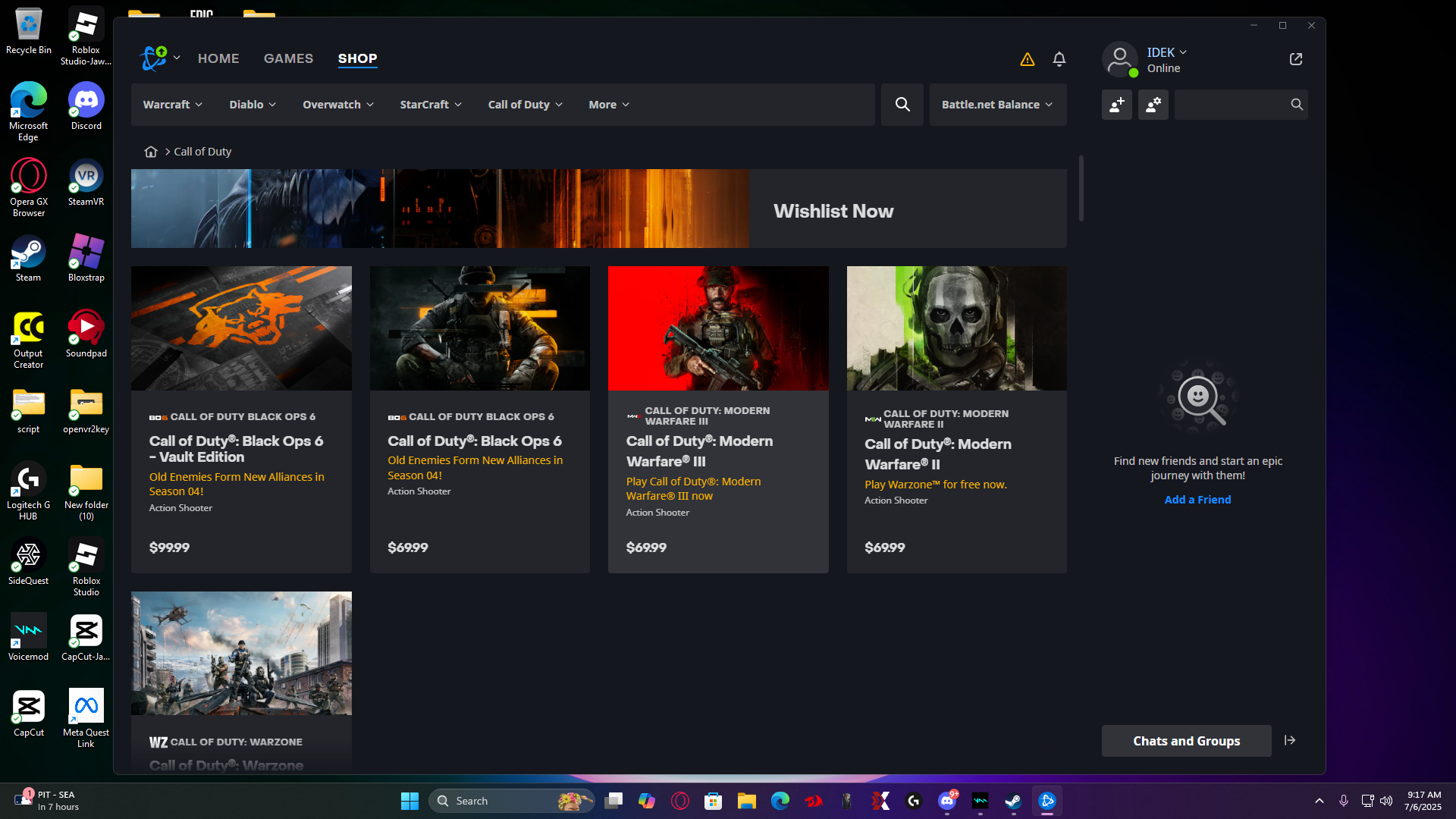Click the Add Friend icon button
Viewport: 1456px width, 819px height.
click(1116, 105)
